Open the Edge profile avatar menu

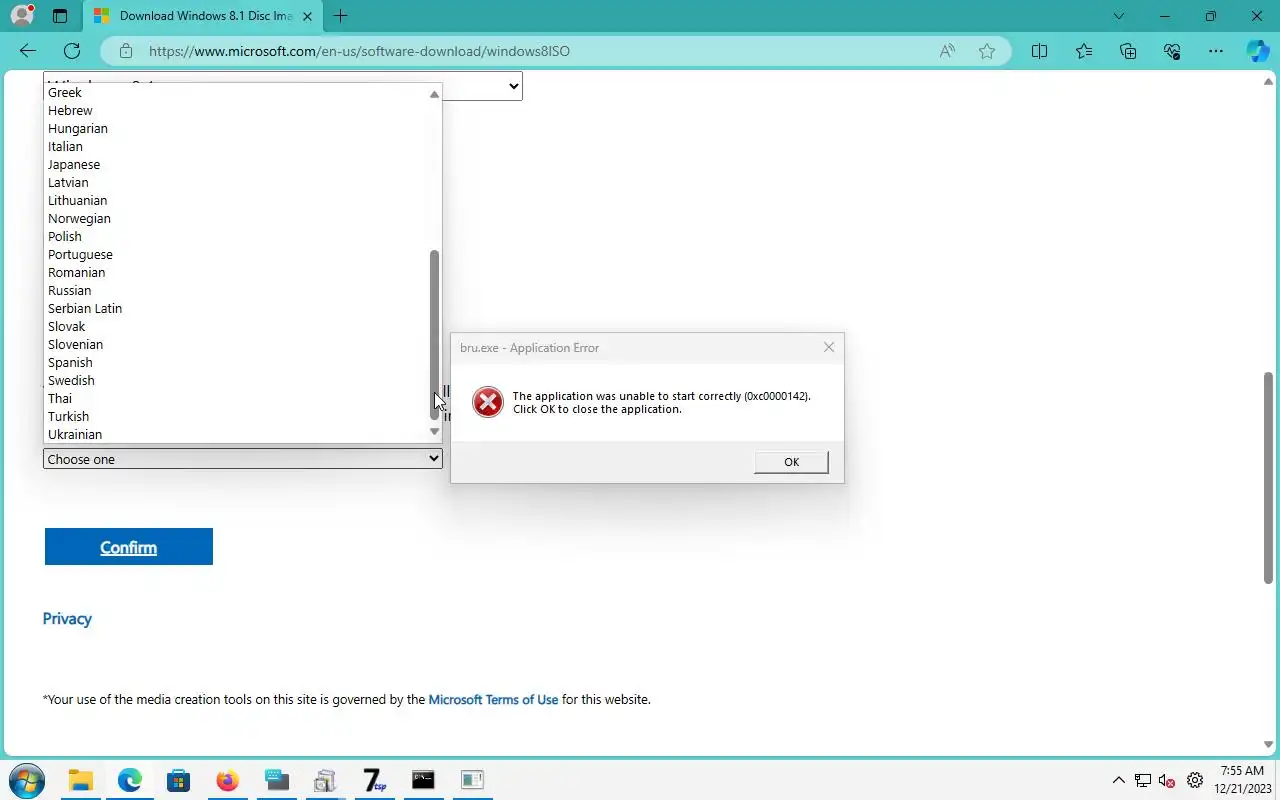[x=22, y=16]
